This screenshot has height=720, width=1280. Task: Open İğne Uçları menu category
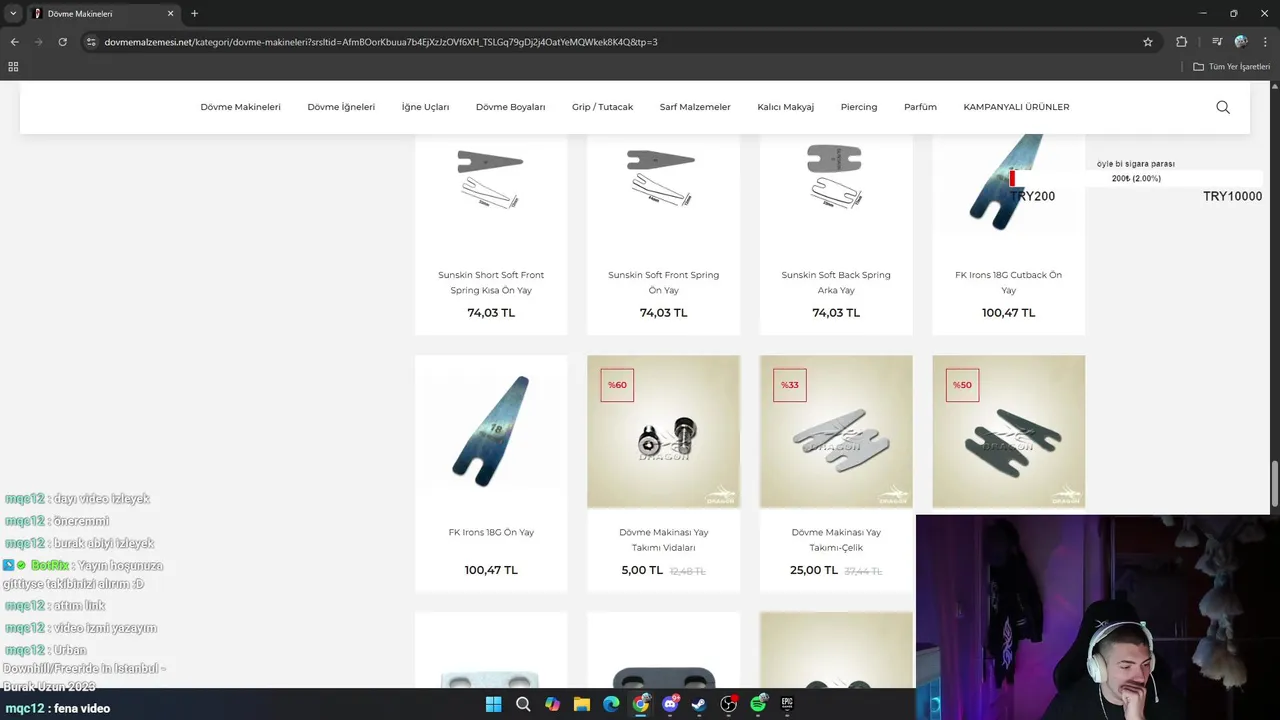(425, 107)
